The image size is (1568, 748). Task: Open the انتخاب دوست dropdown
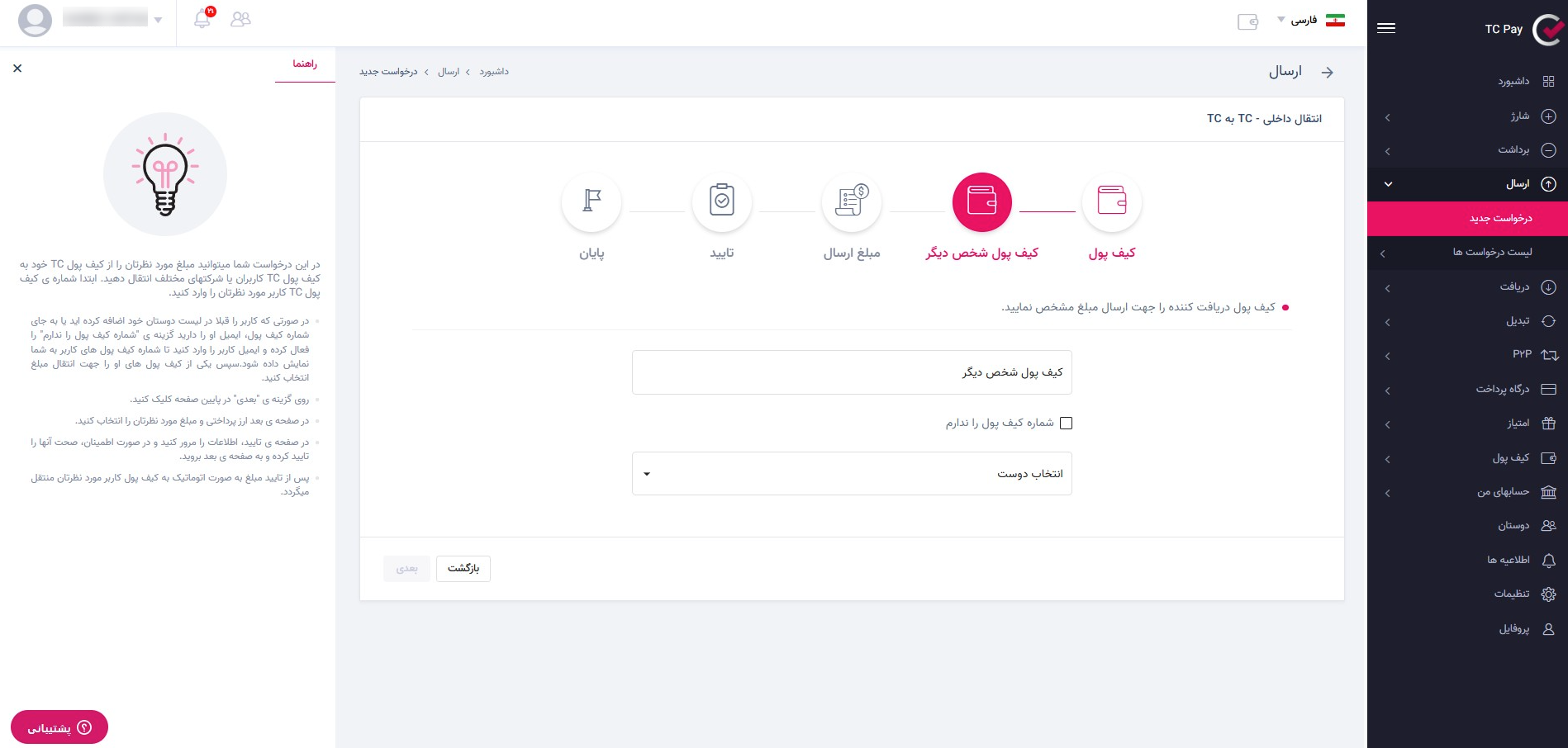click(x=852, y=474)
